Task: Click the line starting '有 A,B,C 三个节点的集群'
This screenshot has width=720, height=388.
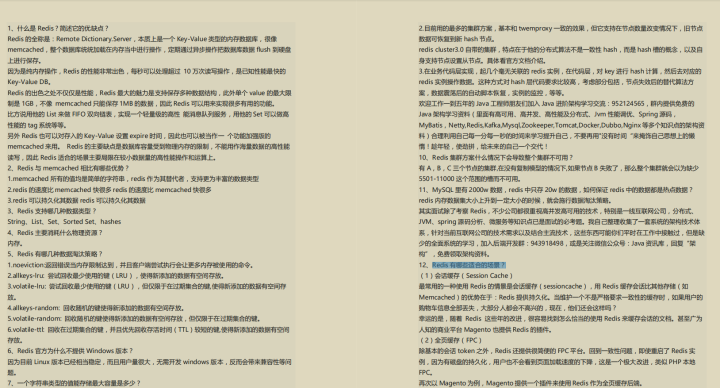Action: [558, 168]
